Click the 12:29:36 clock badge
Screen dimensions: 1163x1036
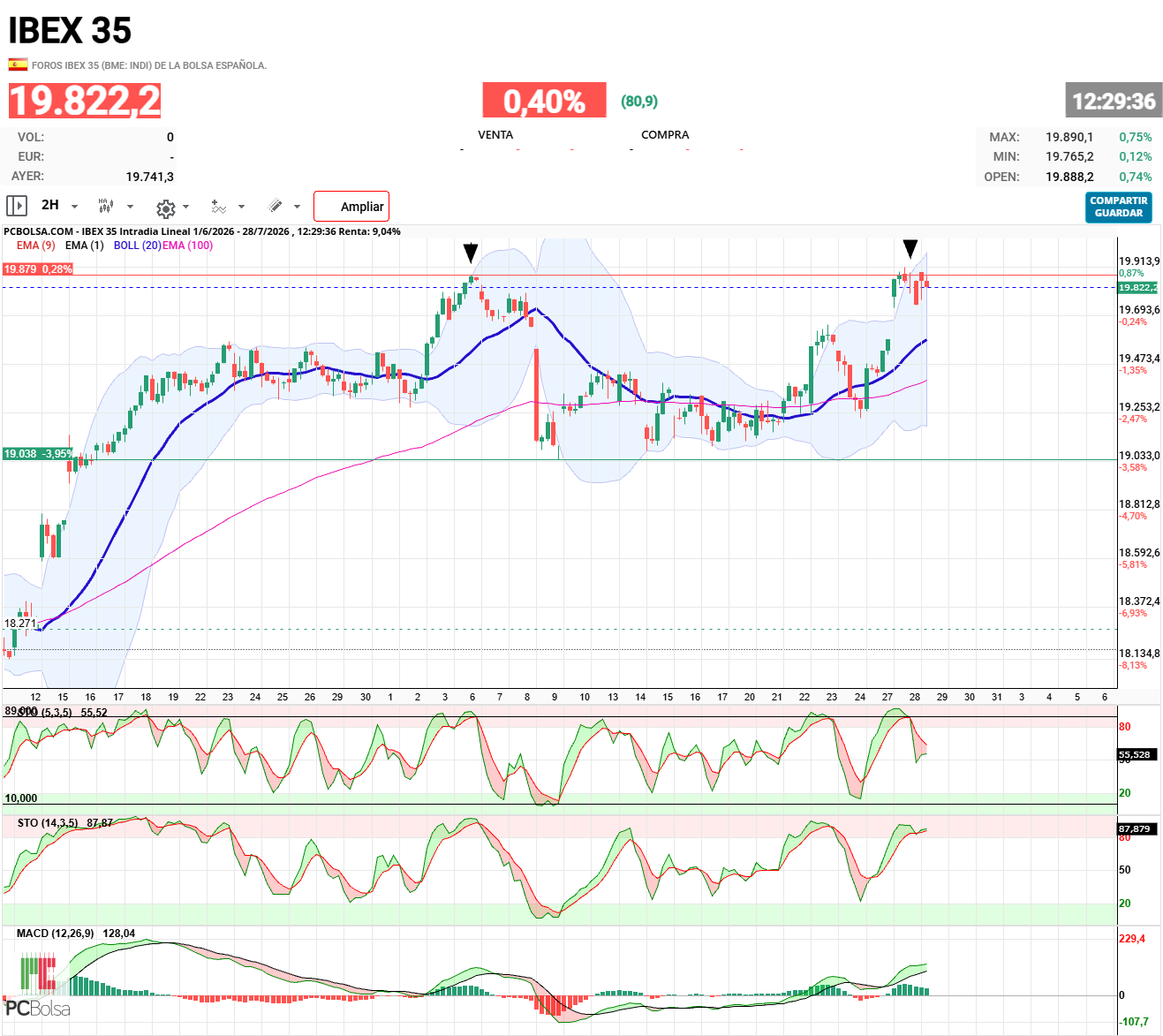[1114, 101]
